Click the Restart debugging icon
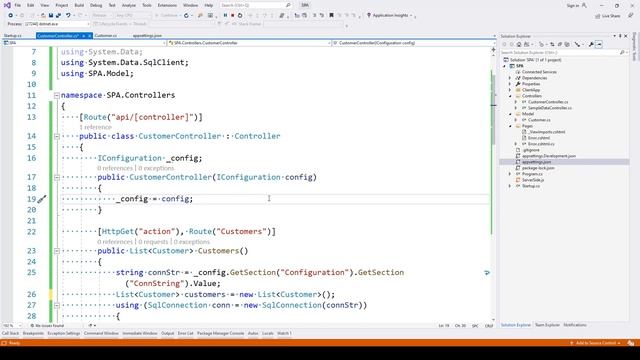Viewport: 640px width, 360px height. point(240,16)
